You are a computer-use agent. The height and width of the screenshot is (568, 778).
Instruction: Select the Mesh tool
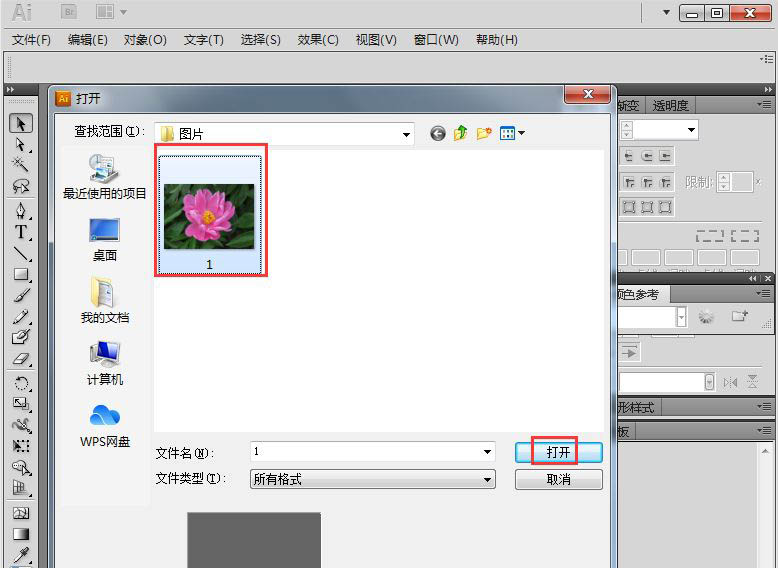pos(21,512)
